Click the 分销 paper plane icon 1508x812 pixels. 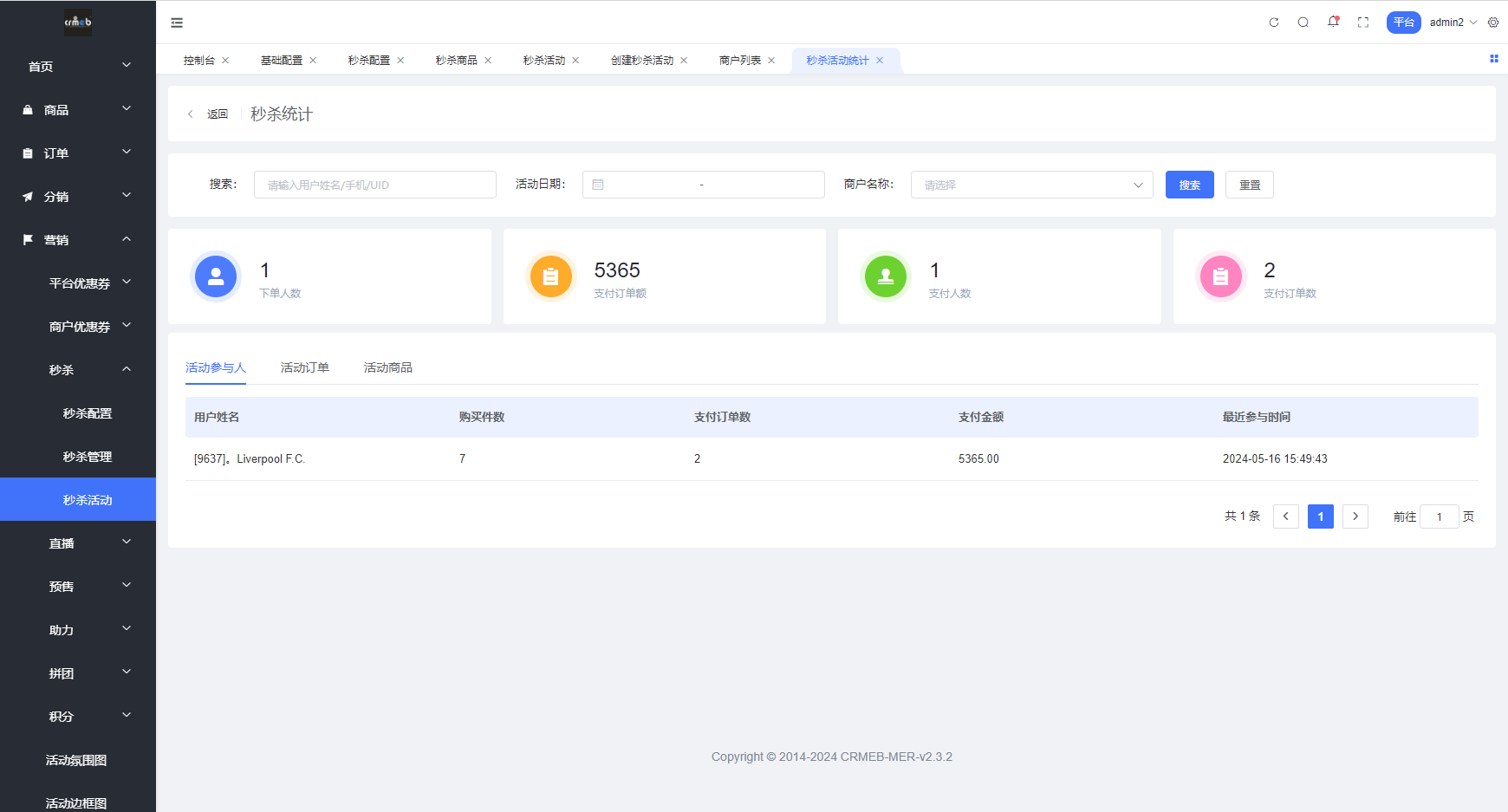click(x=28, y=197)
